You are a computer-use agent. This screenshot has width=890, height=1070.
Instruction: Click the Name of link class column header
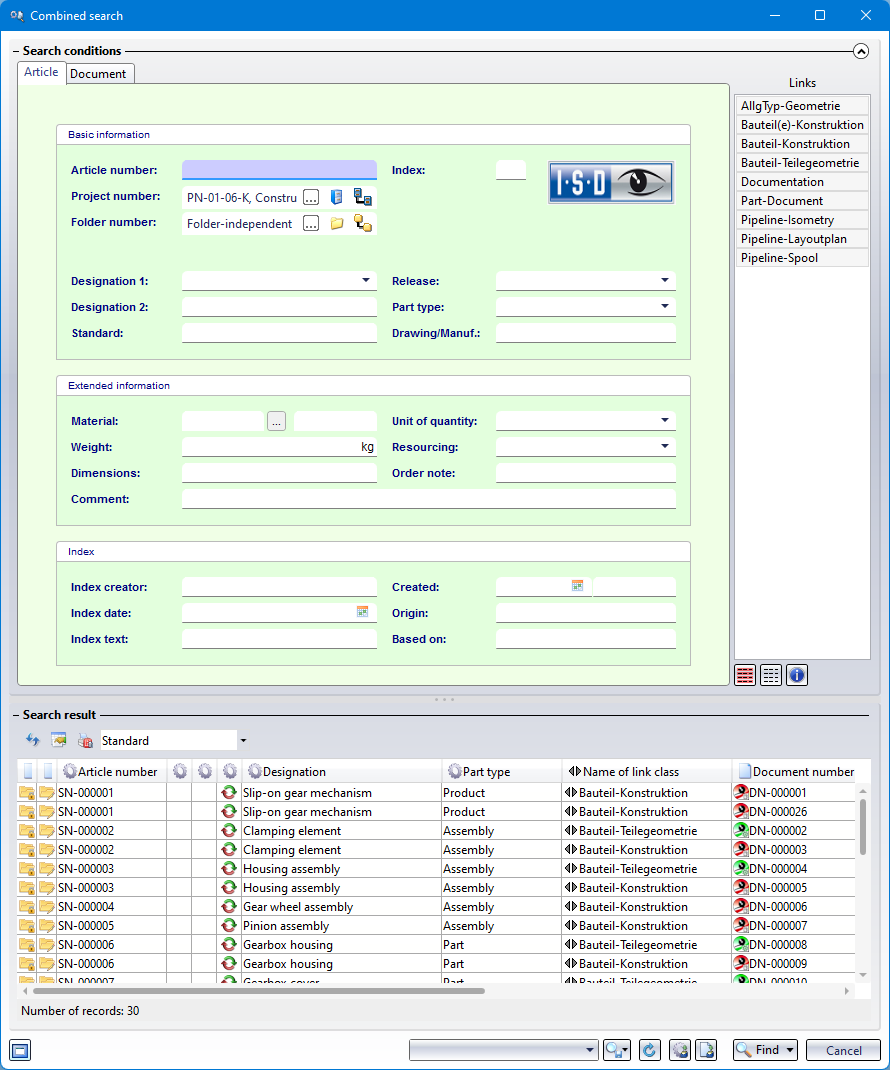click(x=646, y=771)
